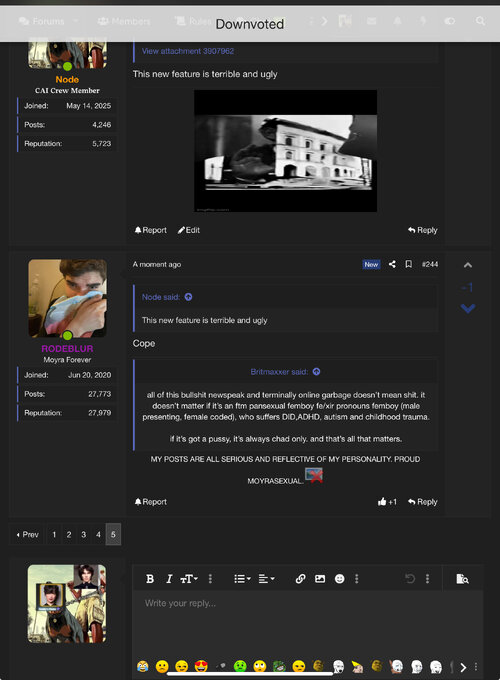
Task: Share post #244 via share icon
Action: pyautogui.click(x=392, y=264)
